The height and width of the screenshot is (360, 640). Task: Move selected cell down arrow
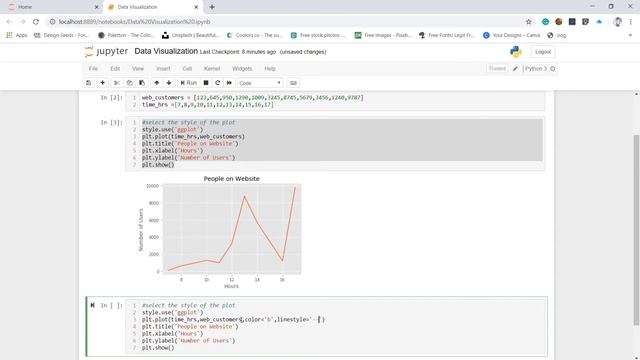[x=169, y=83]
